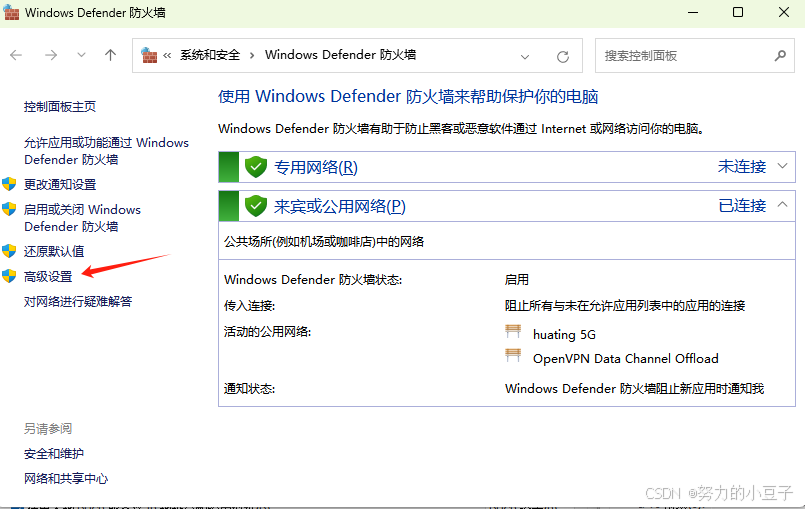Open 启用或关闭 Windows Defender 防火墙

click(x=82, y=218)
